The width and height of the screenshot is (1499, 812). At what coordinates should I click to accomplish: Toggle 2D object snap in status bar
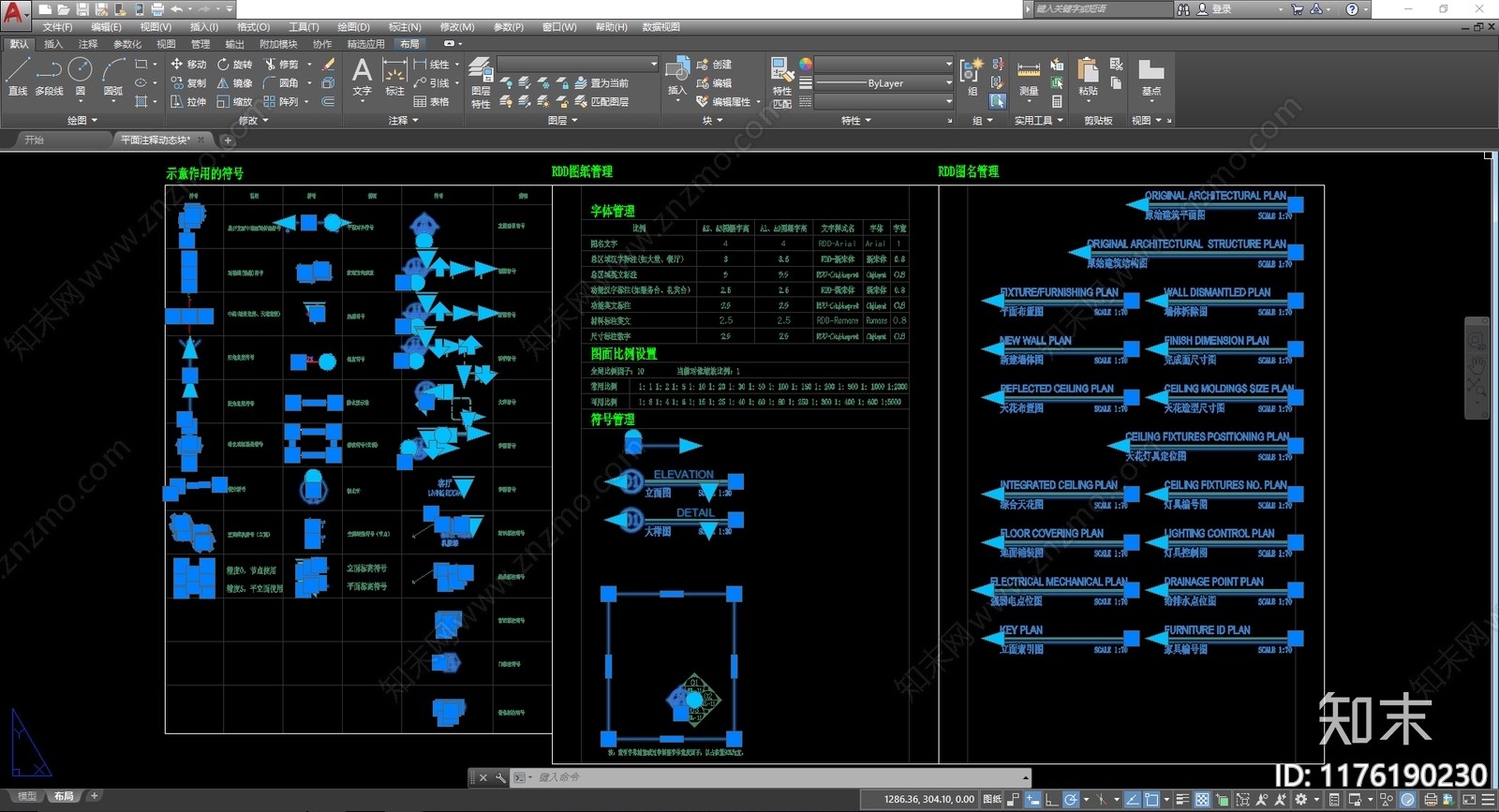[x=1151, y=800]
